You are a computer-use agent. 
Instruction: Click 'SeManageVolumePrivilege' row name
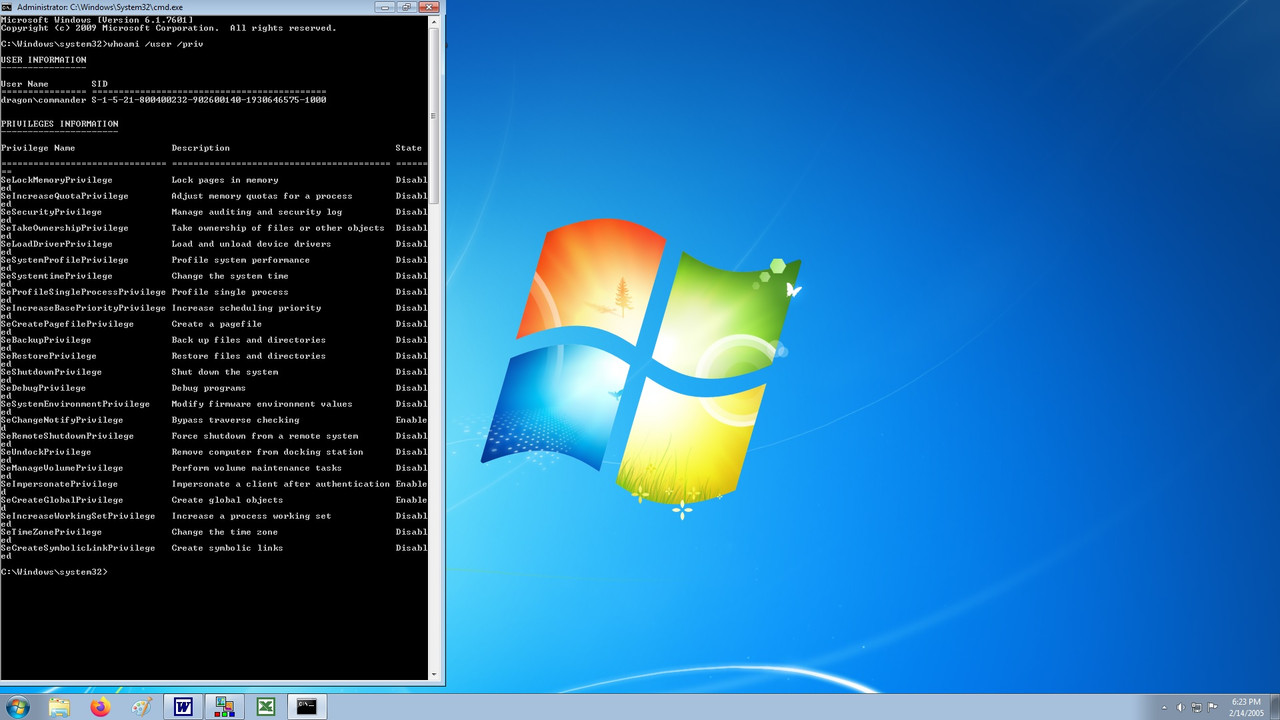(x=62, y=468)
